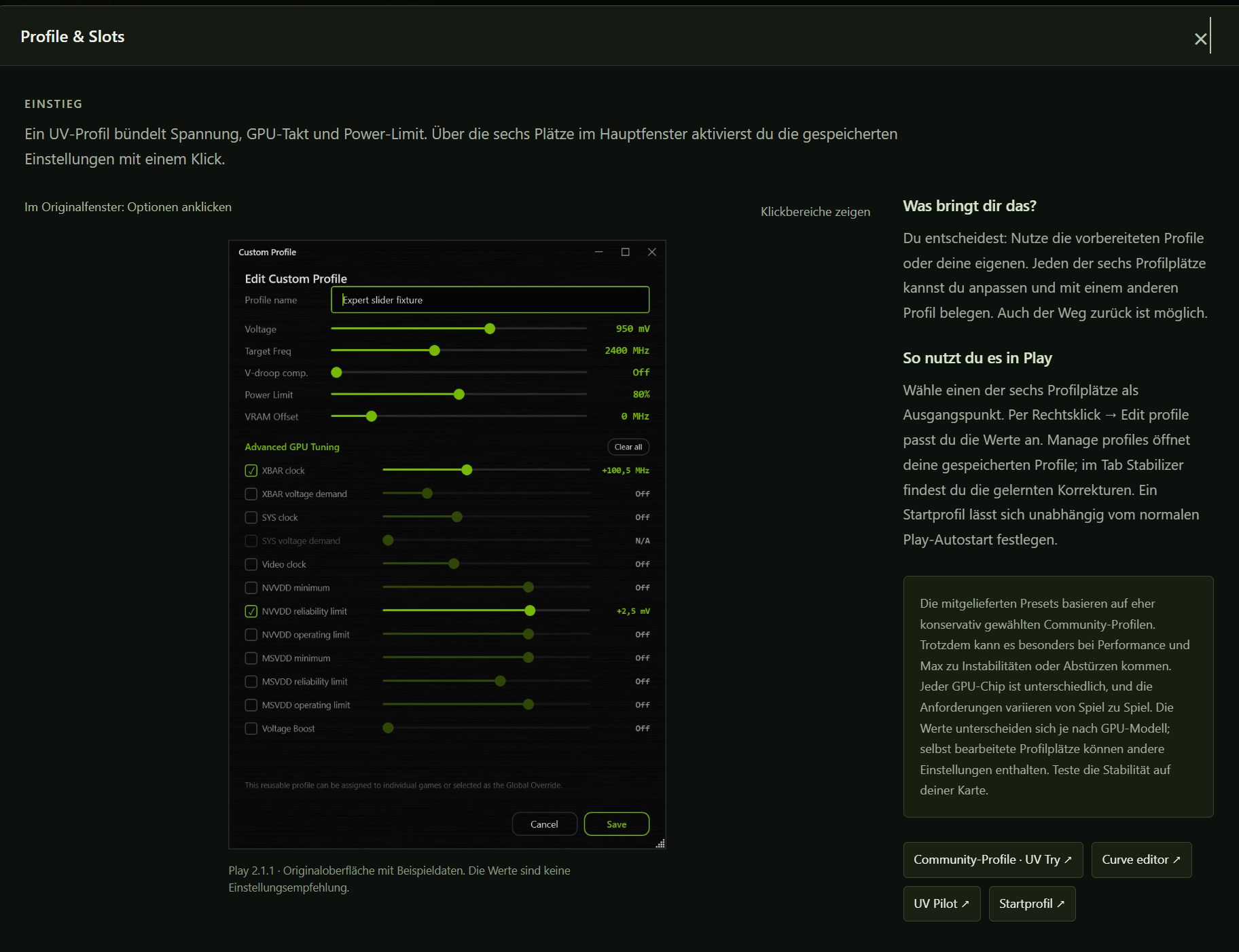Open Community-Profile · UV Try link

[x=992, y=860]
